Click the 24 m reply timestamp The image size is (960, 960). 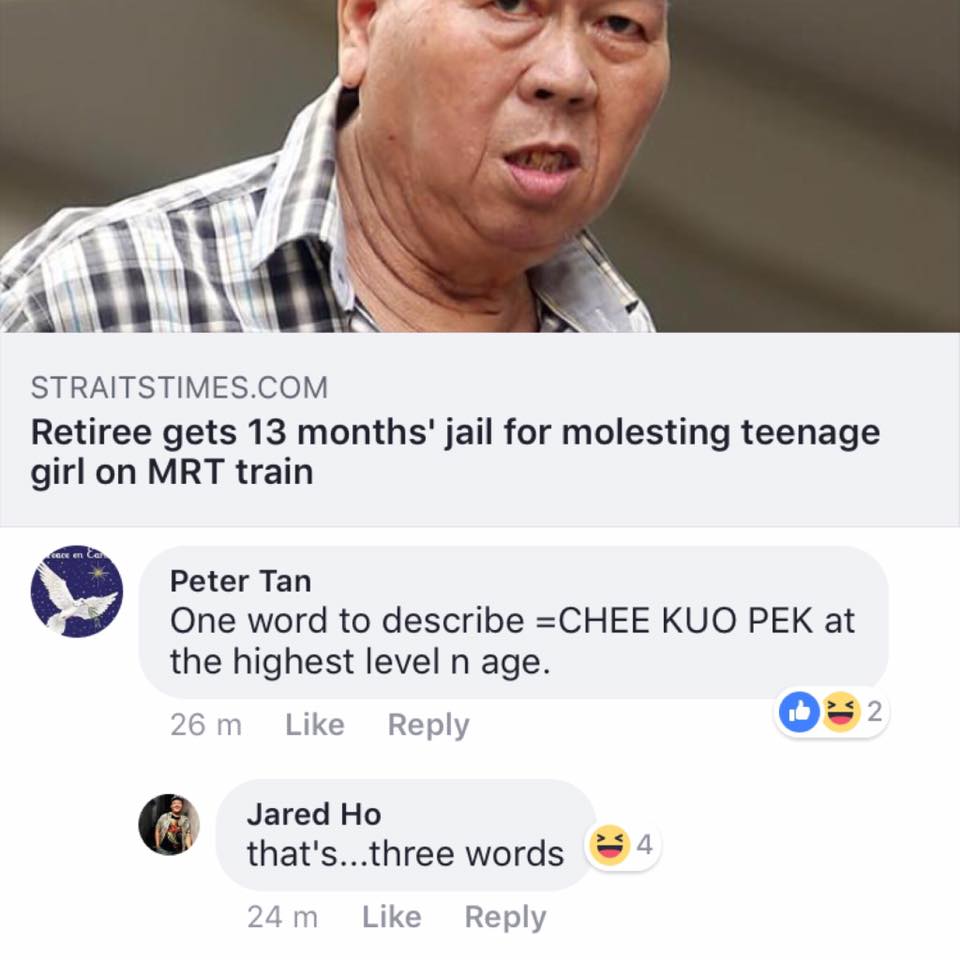pyautogui.click(x=282, y=917)
